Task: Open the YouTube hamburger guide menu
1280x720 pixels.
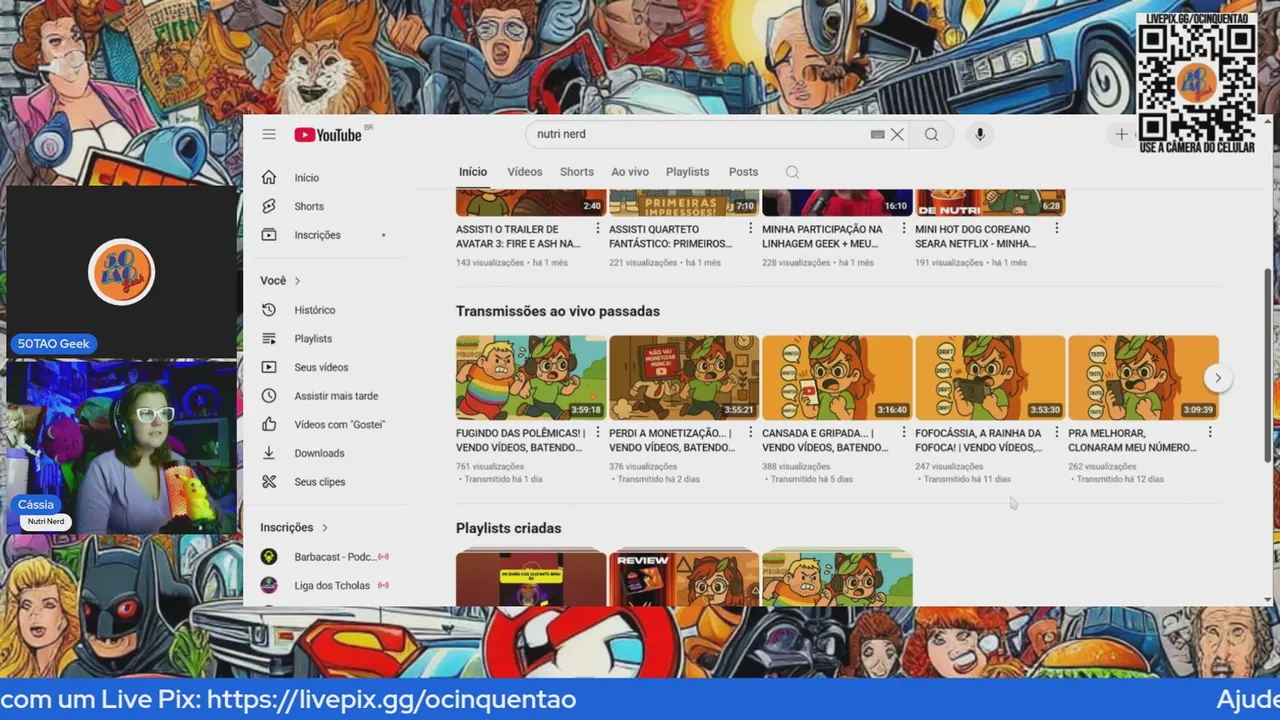Action: pos(269,134)
